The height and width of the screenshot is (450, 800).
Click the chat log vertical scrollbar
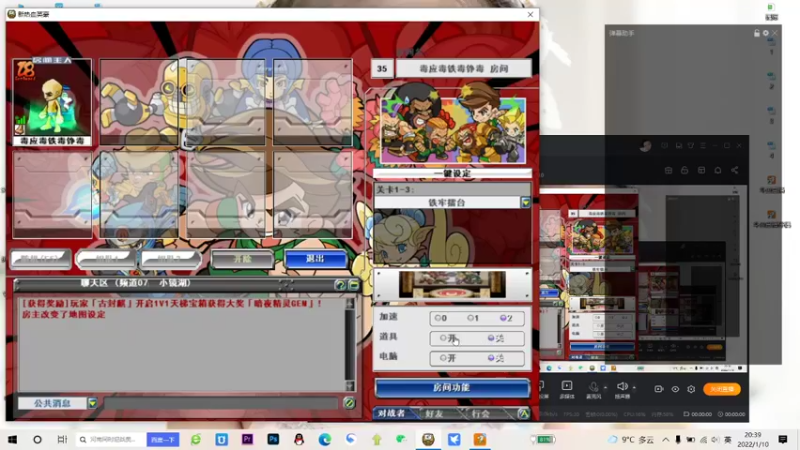pos(349,344)
